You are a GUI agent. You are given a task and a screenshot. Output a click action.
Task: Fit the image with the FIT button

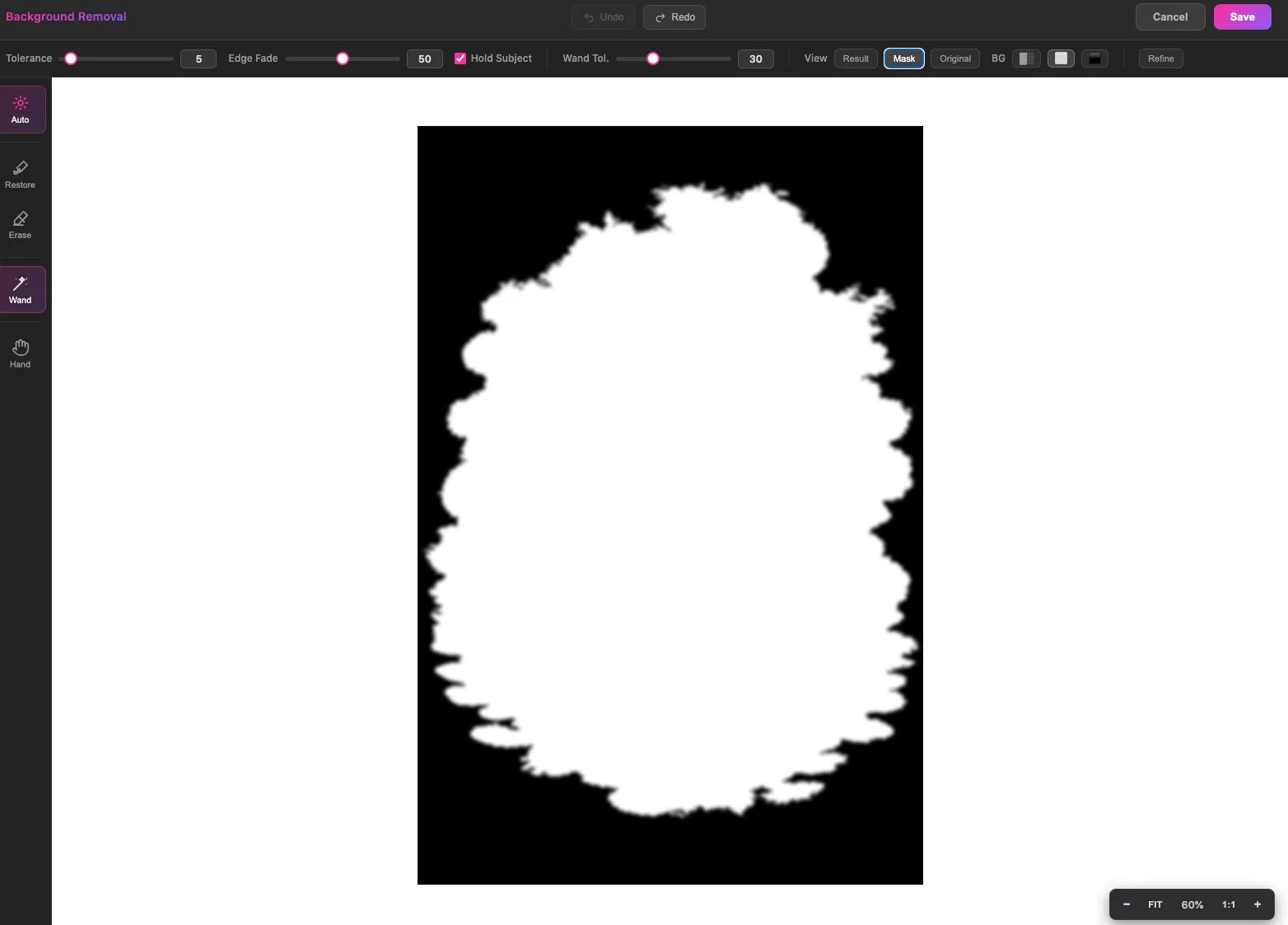point(1155,904)
